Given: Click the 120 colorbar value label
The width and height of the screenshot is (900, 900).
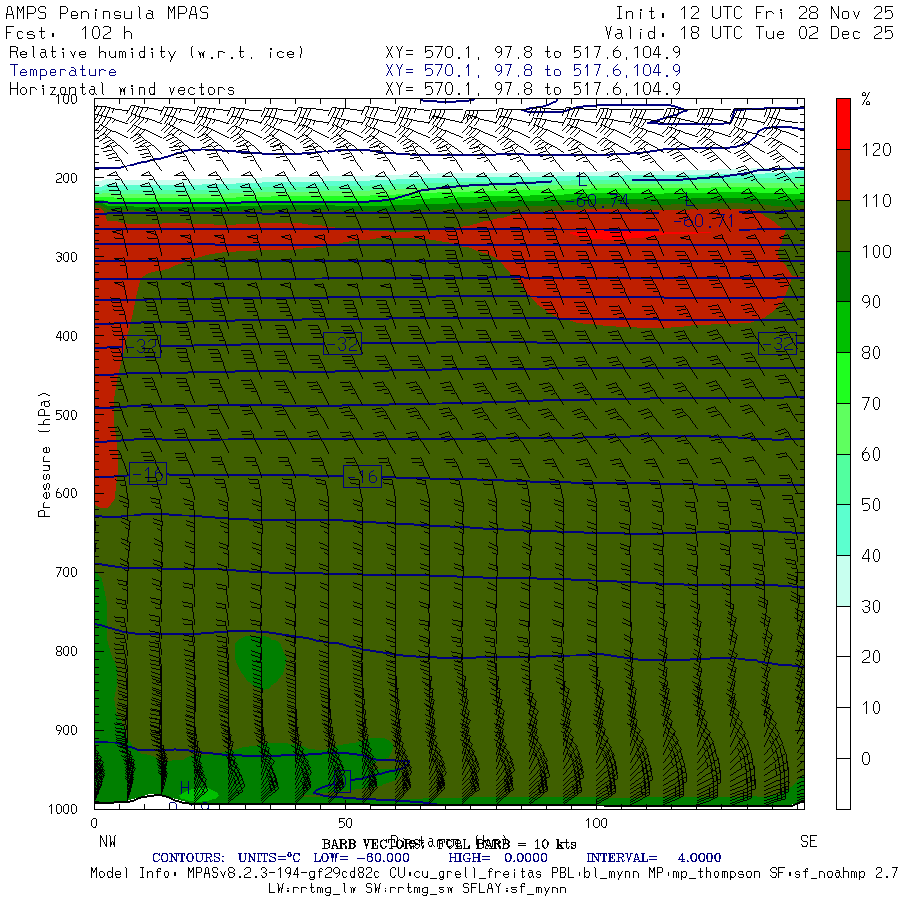Looking at the screenshot, I should pyautogui.click(x=876, y=150).
